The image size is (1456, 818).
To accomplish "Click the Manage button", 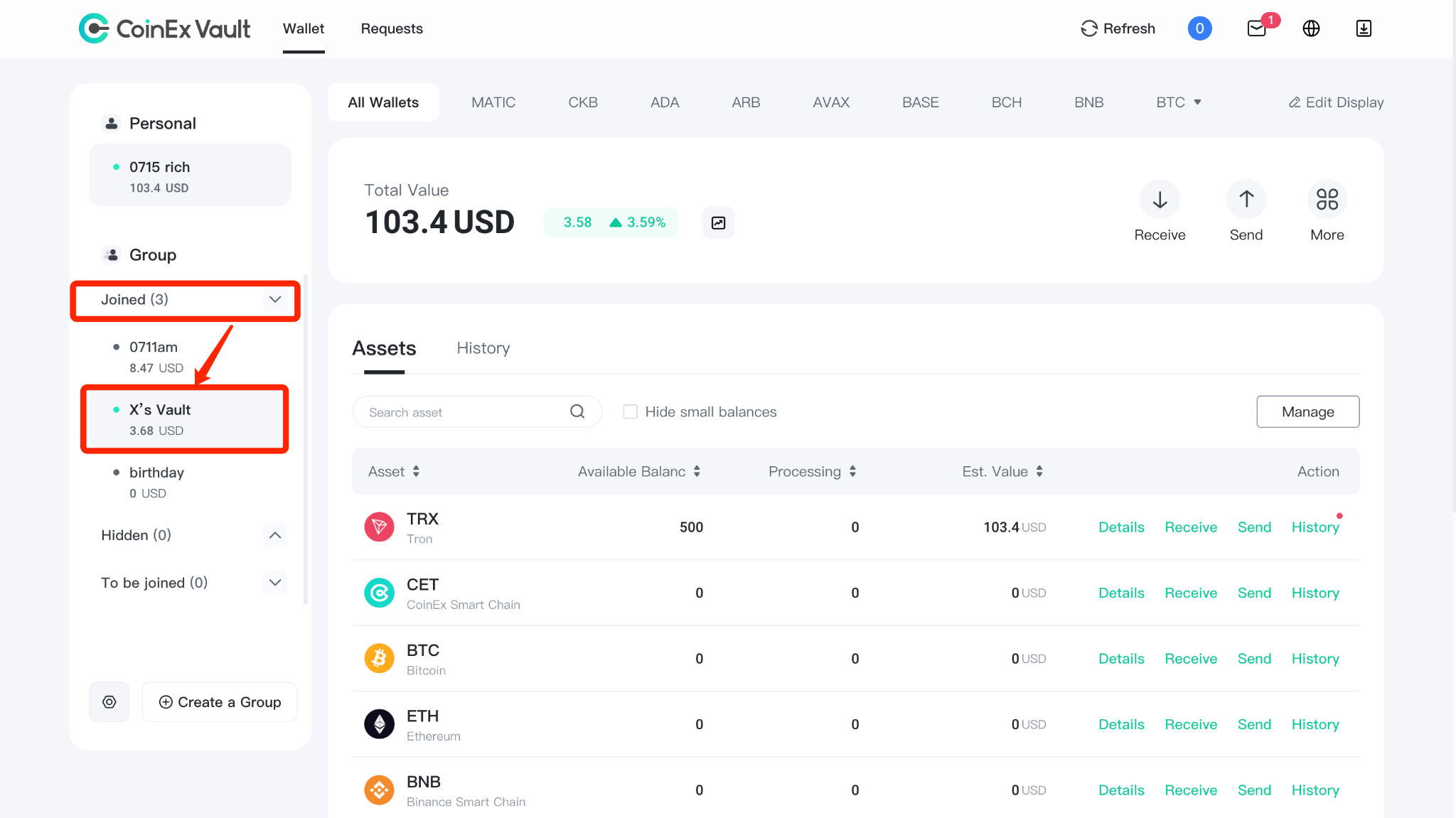I will [x=1307, y=411].
